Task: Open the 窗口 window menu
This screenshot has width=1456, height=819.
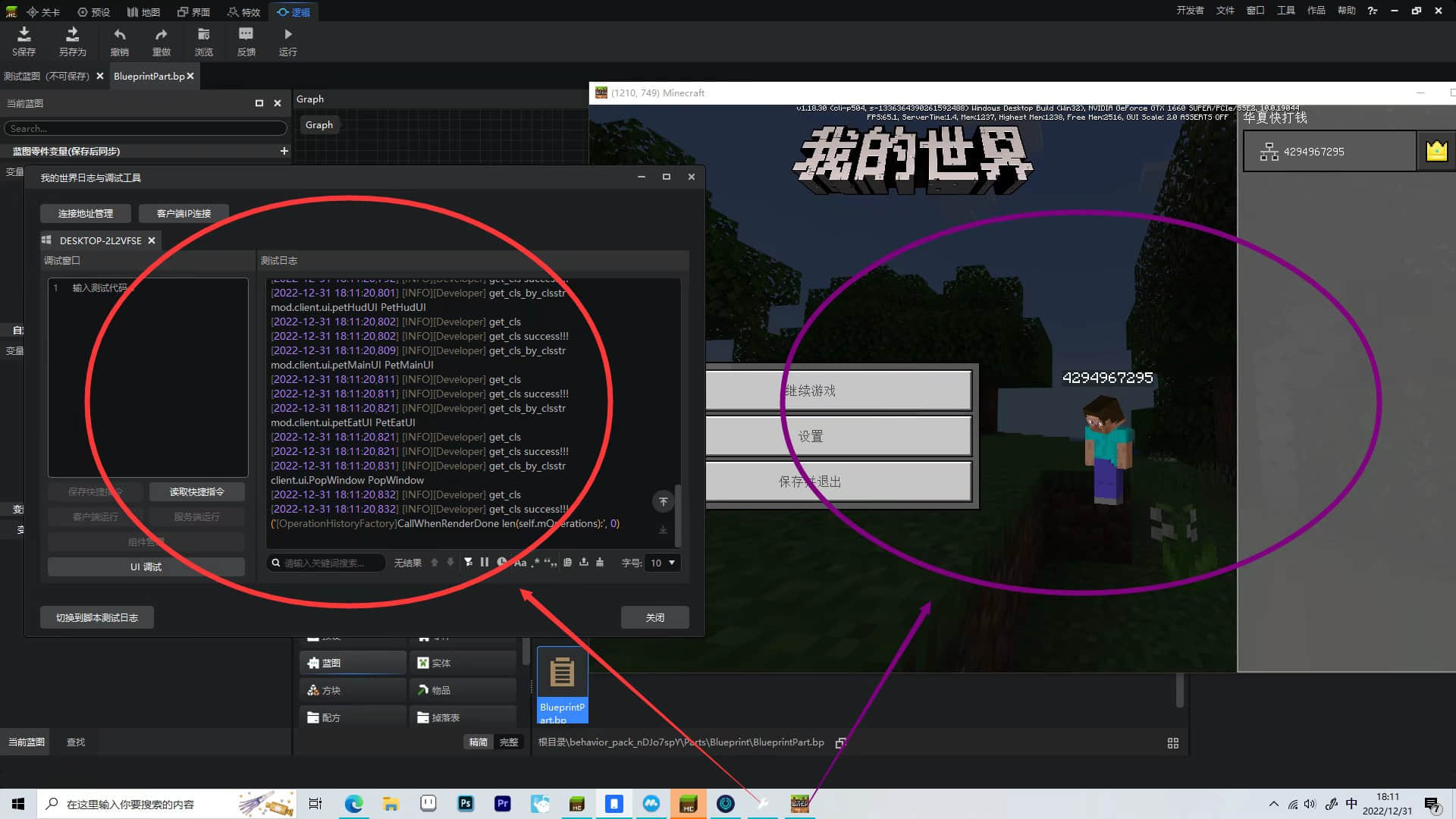Action: [x=1255, y=11]
